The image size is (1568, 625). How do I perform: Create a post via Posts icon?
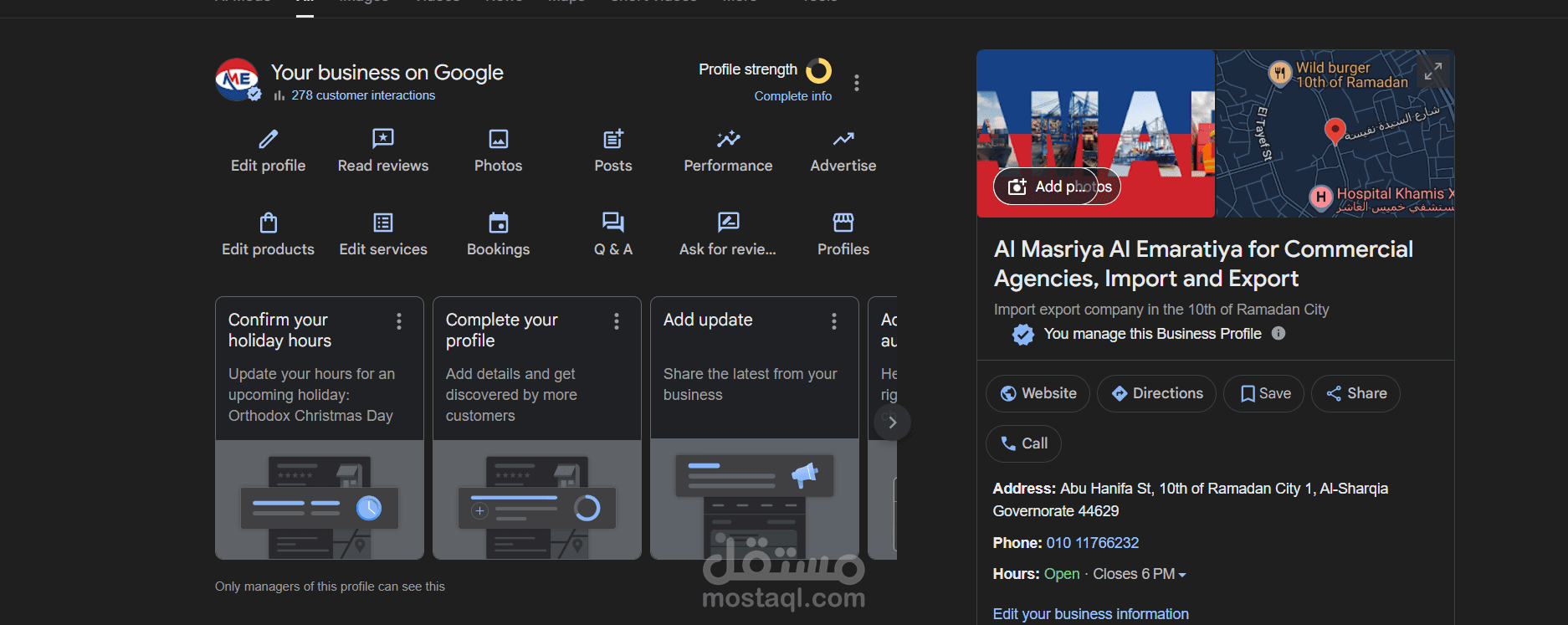[613, 139]
